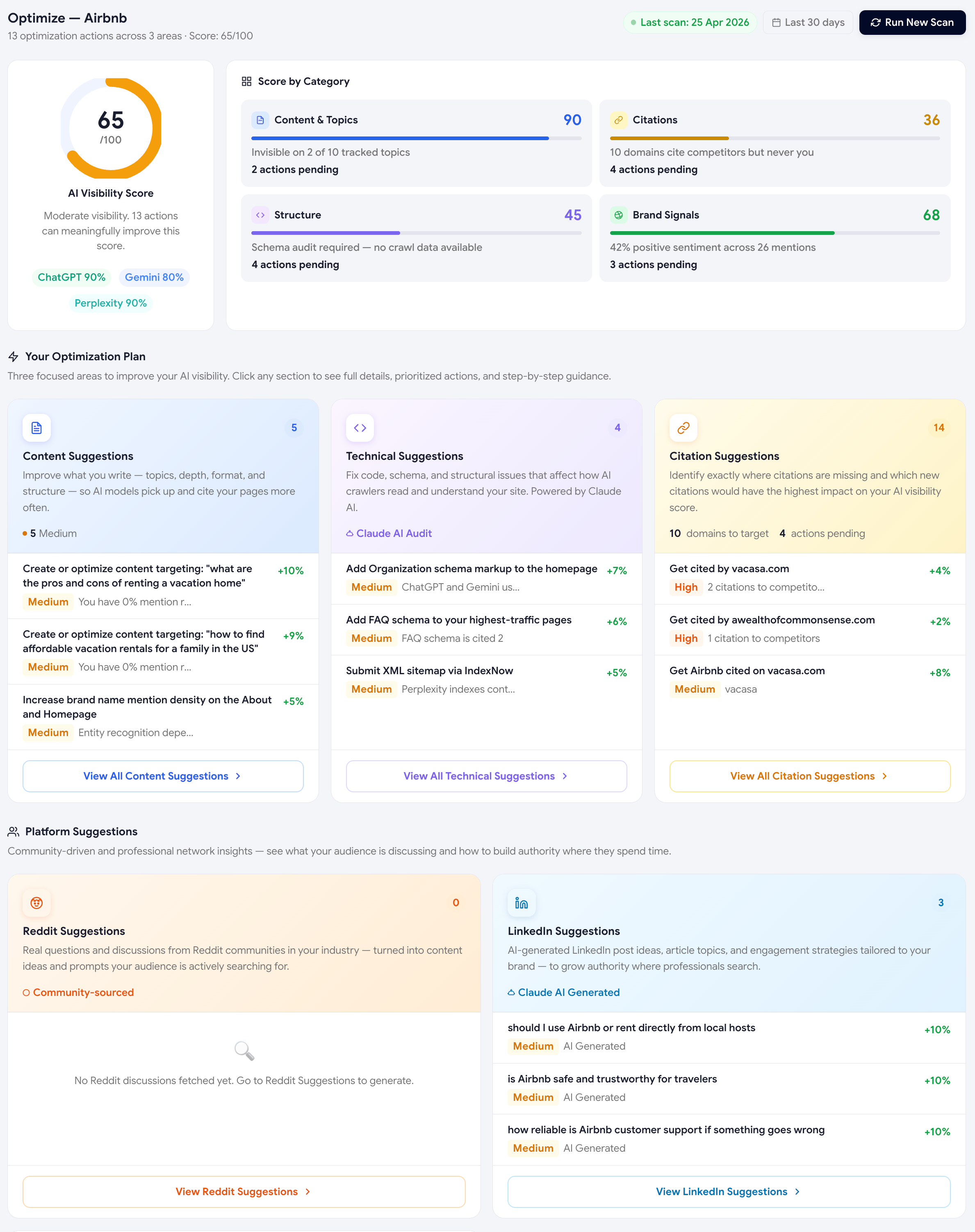Click the Technical Suggestions code icon
The width and height of the screenshot is (975, 1232).
(360, 428)
